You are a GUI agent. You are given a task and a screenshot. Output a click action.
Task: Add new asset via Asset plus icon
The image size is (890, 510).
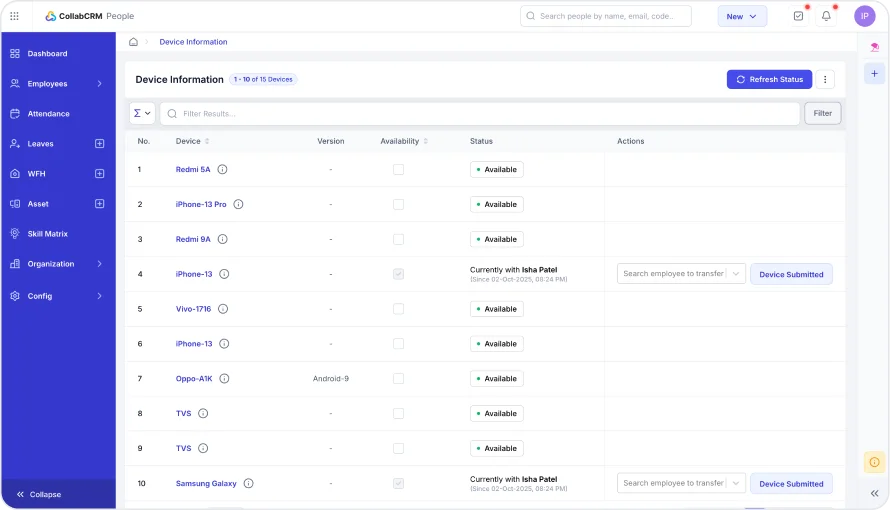99,204
